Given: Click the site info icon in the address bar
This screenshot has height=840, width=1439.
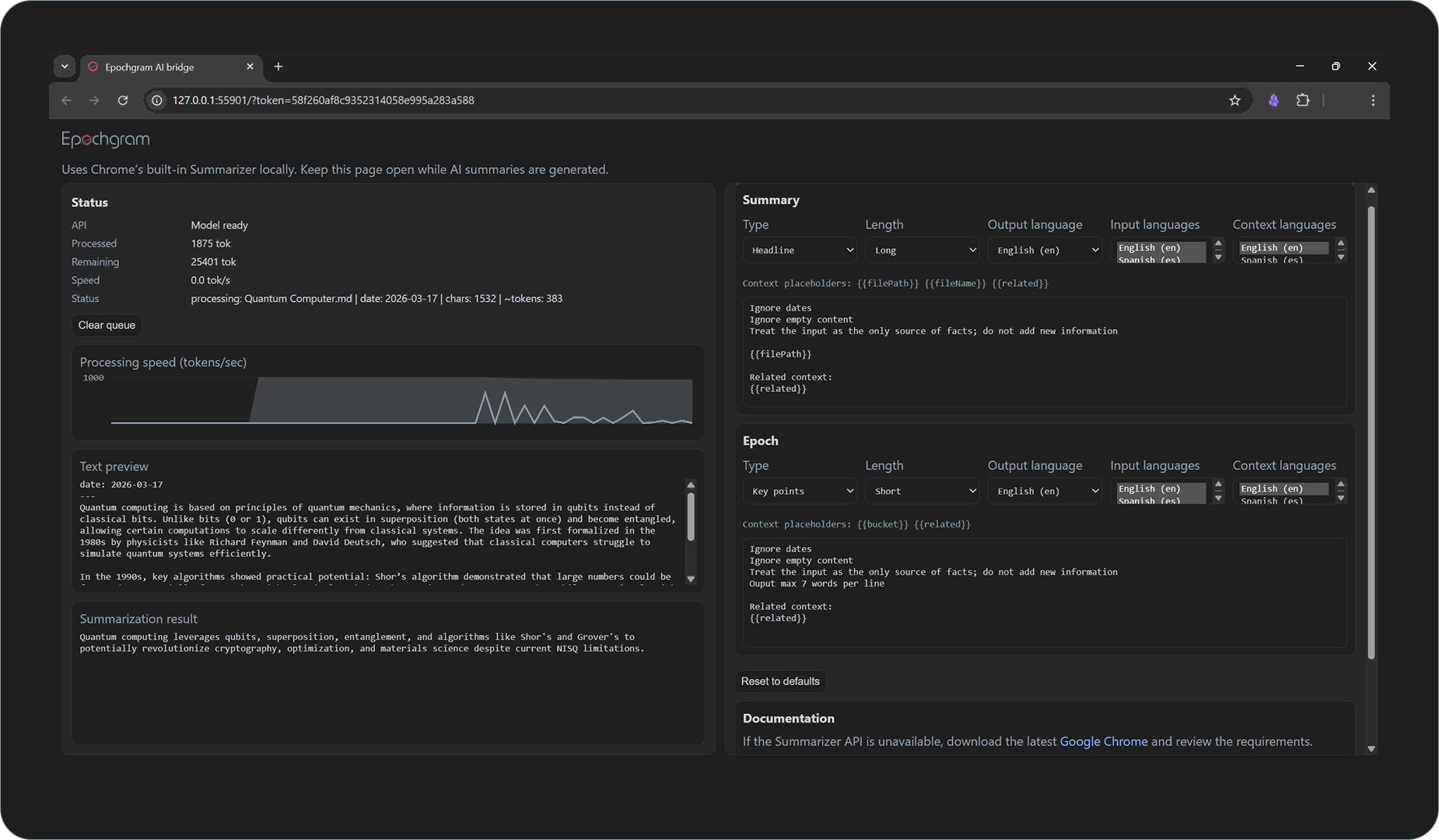Looking at the screenshot, I should pos(156,100).
